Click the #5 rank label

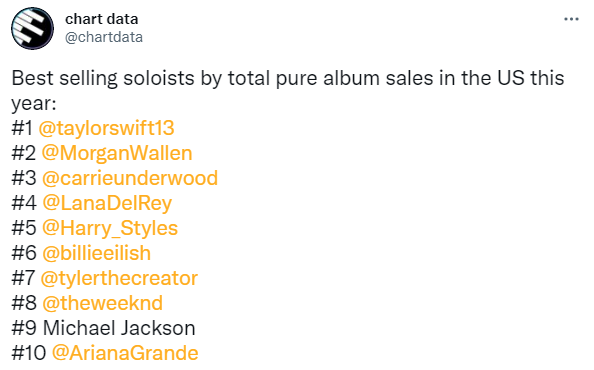click(x=24, y=228)
